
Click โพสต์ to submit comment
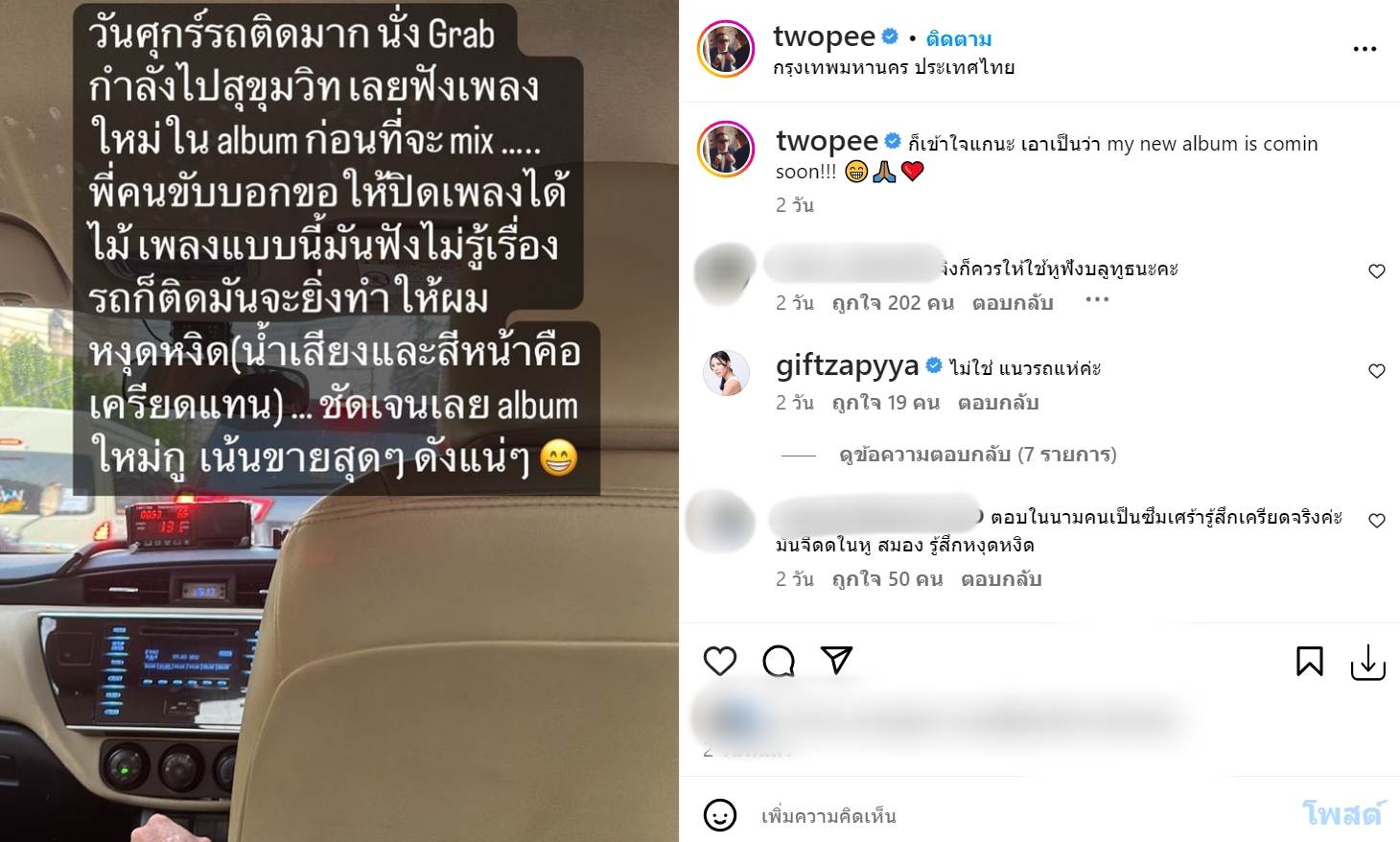click(x=1342, y=814)
